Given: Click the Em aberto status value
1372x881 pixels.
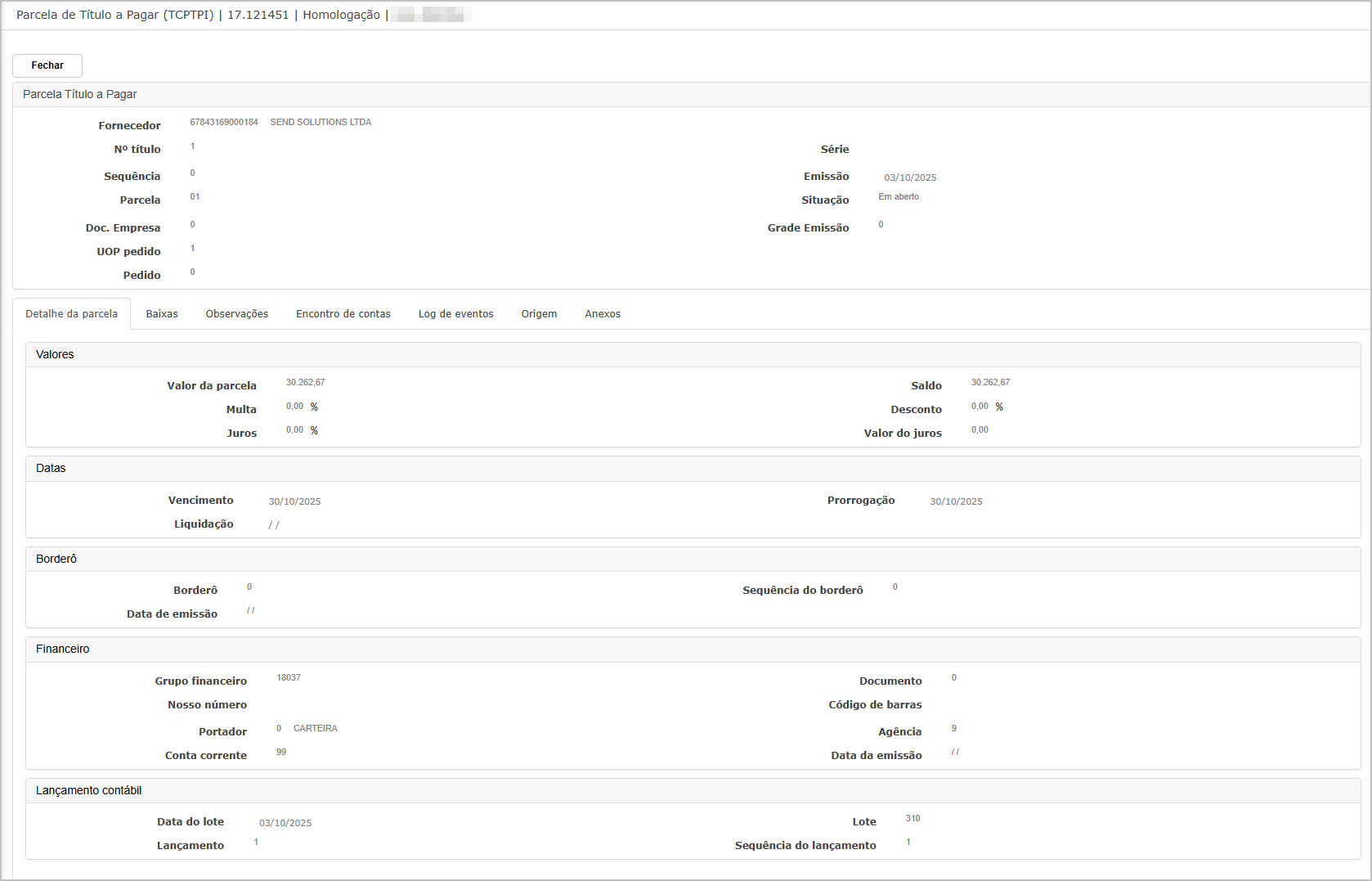Looking at the screenshot, I should pyautogui.click(x=899, y=197).
